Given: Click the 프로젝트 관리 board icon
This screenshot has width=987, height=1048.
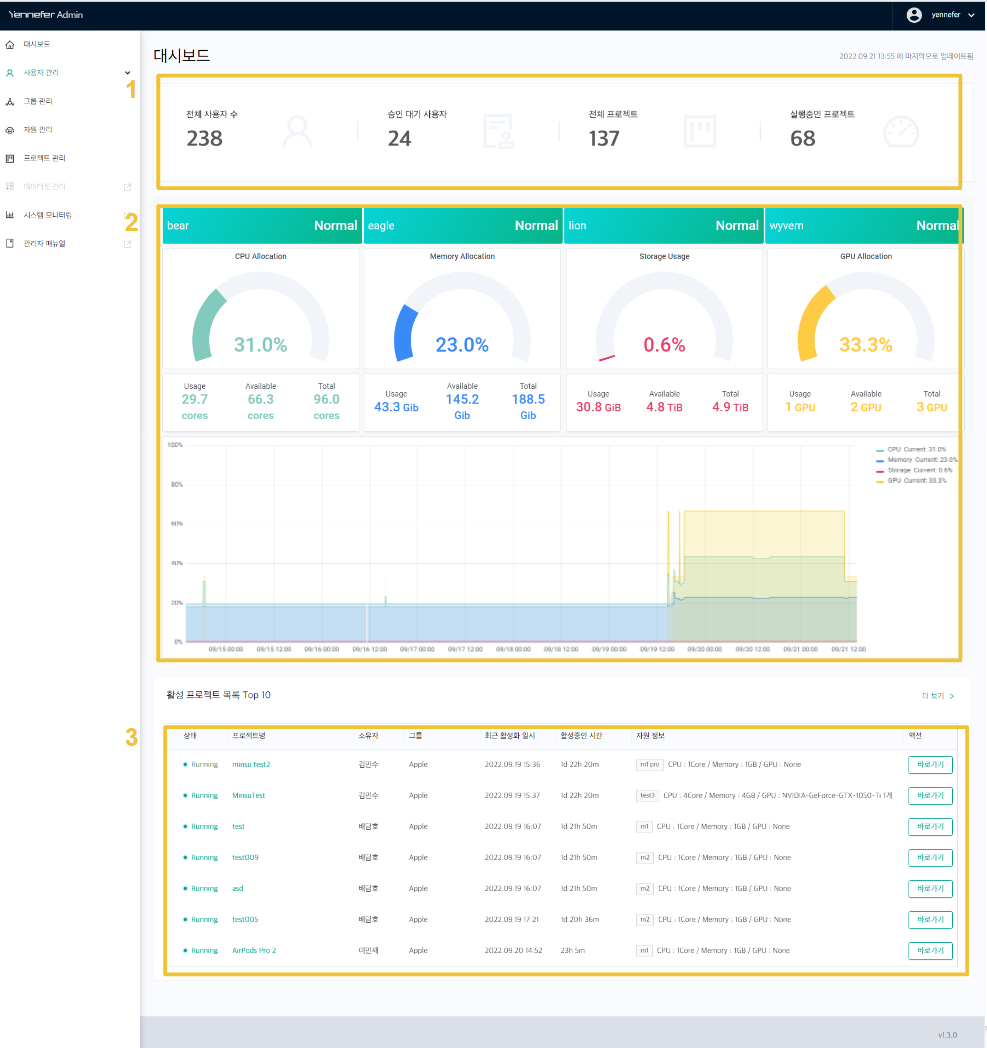Looking at the screenshot, I should tap(10, 158).
